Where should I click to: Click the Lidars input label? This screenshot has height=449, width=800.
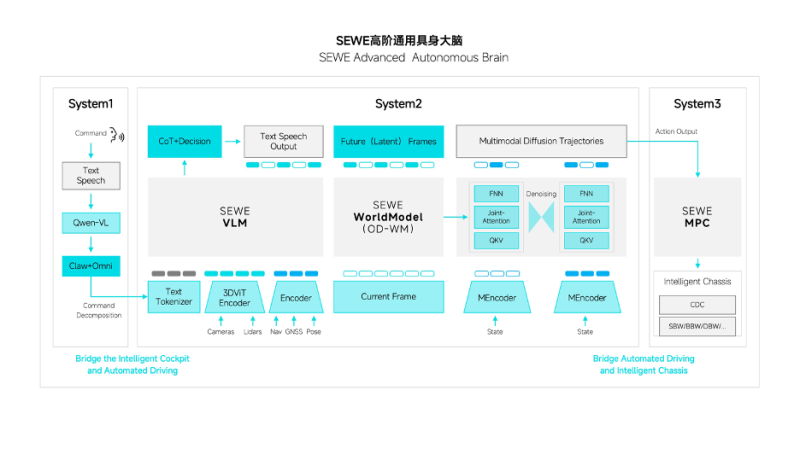[253, 332]
